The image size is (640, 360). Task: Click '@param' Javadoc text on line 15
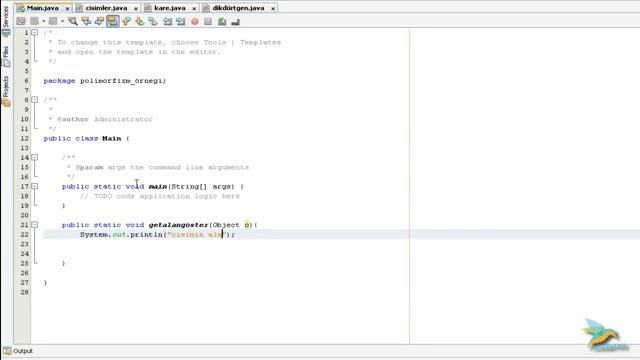pyautogui.click(x=89, y=167)
